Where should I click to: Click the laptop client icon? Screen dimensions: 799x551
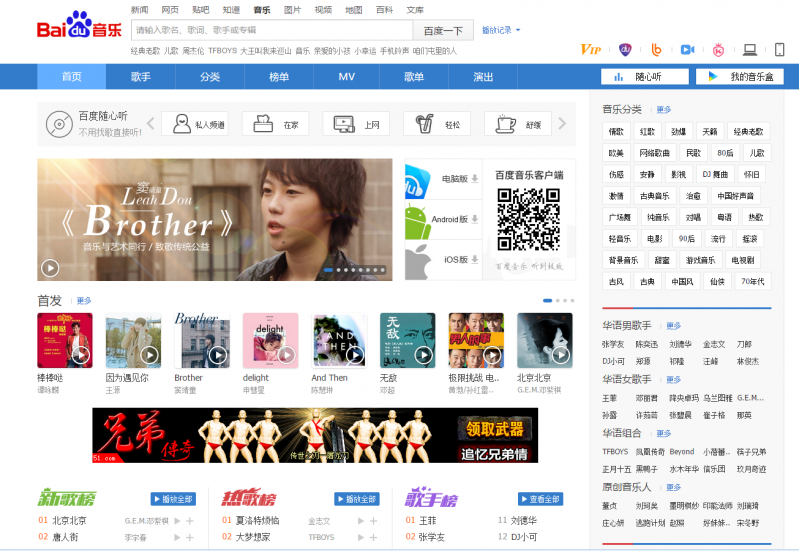click(x=750, y=49)
